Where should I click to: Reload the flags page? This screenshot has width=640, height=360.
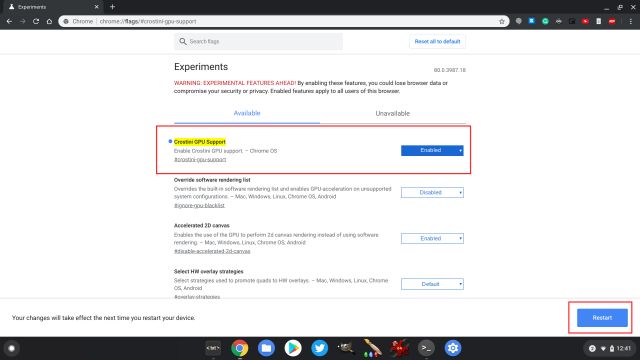pyautogui.click(x=36, y=21)
